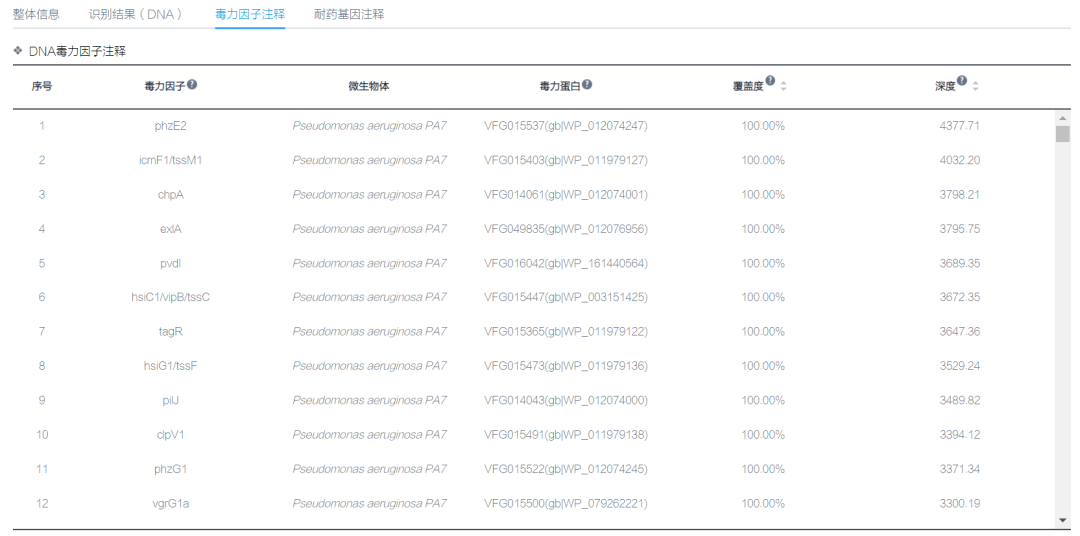Click protein VFG015447(gb|WP_003151425)
This screenshot has width=1080, height=536.
click(x=565, y=298)
